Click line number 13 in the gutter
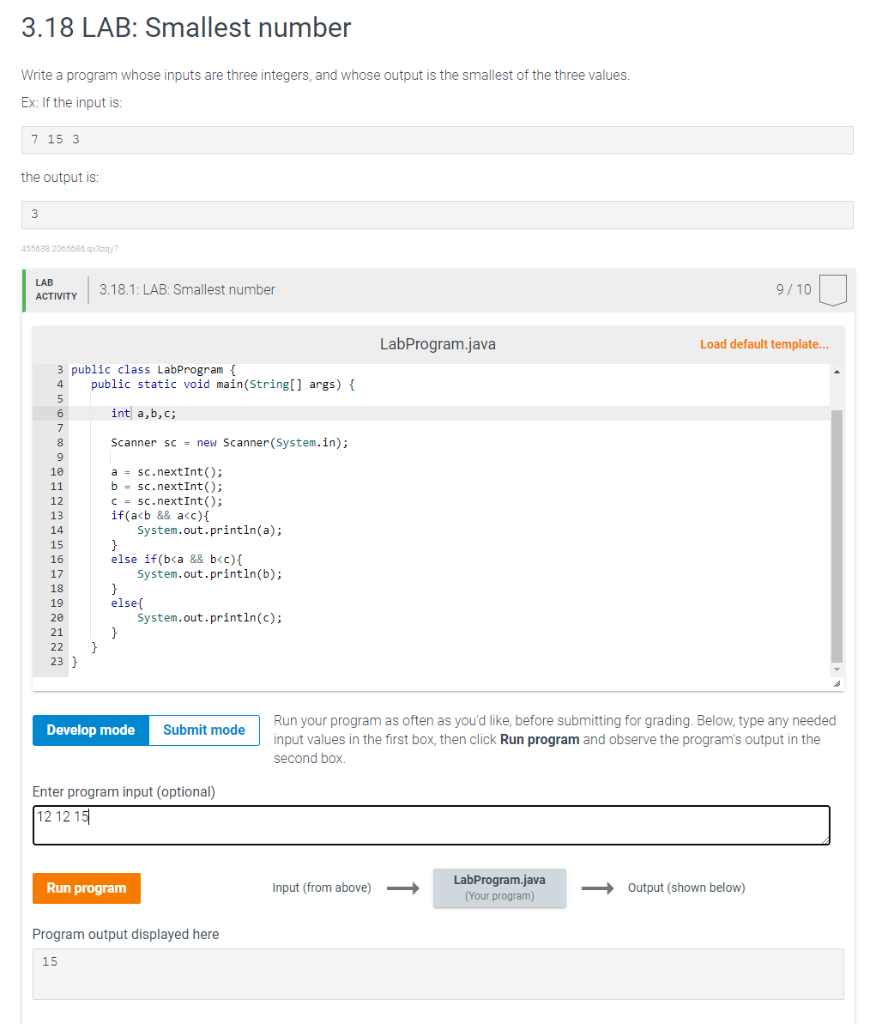The width and height of the screenshot is (888, 1024). [x=57, y=515]
